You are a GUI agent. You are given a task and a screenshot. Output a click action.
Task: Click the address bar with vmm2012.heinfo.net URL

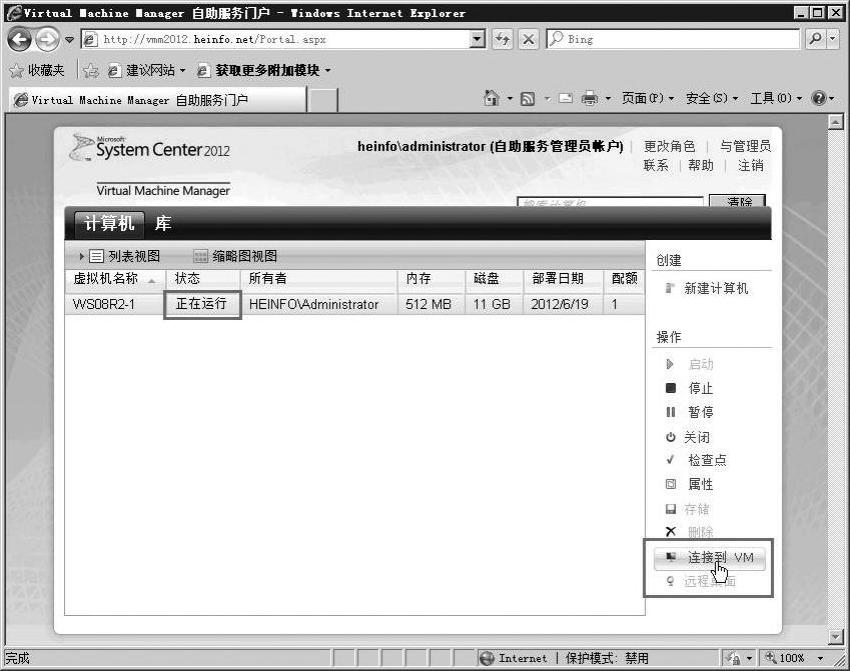(x=276, y=39)
